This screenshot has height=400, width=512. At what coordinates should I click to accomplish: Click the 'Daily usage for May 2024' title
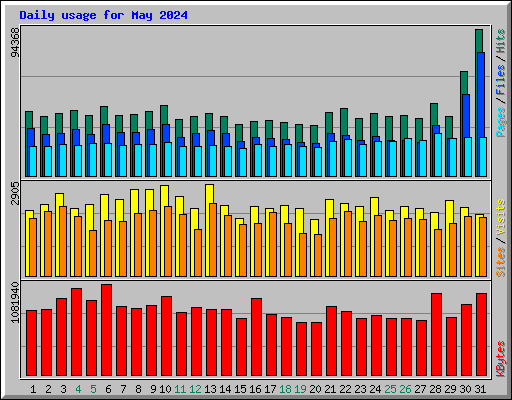(x=103, y=15)
